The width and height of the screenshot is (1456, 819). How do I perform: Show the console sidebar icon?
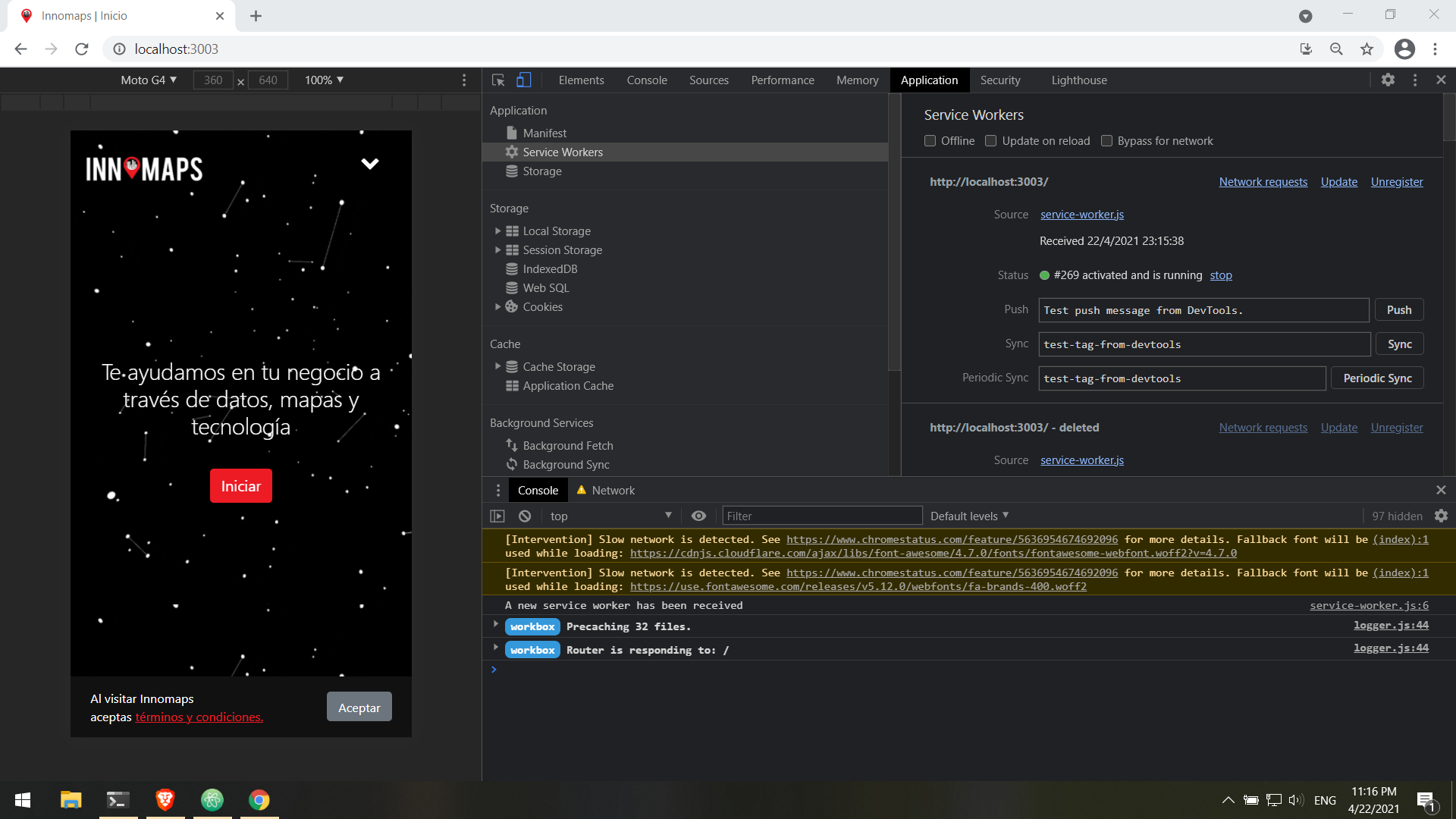[497, 516]
